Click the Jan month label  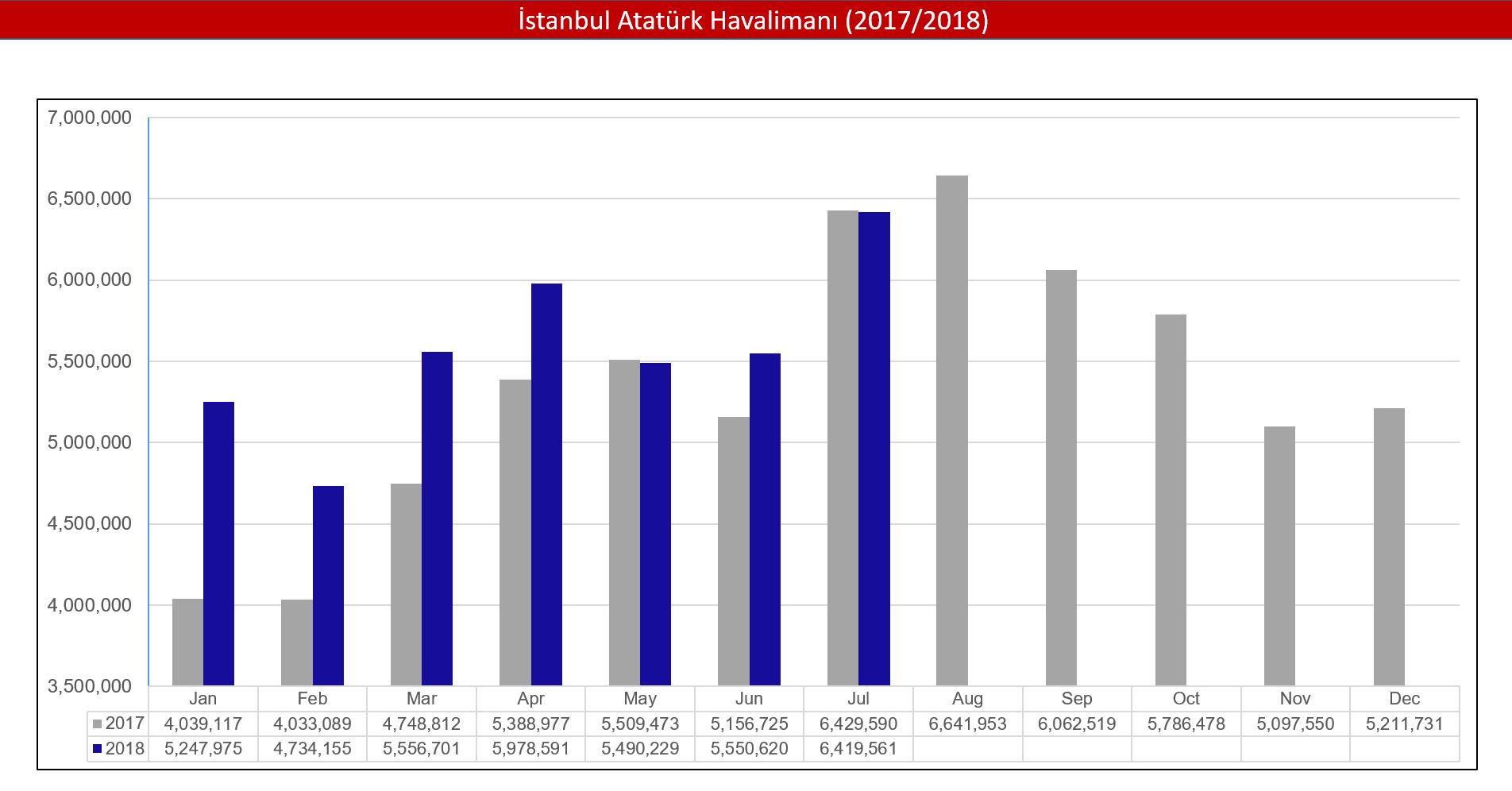[203, 699]
